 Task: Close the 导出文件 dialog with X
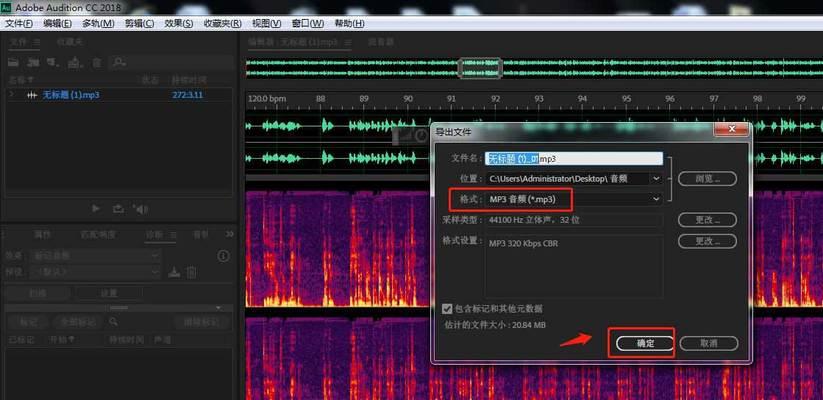(732, 129)
